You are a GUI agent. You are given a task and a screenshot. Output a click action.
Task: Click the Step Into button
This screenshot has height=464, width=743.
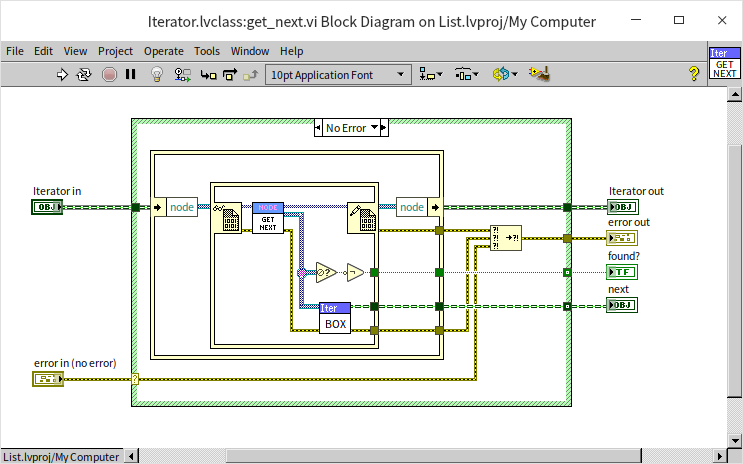[x=208, y=74]
